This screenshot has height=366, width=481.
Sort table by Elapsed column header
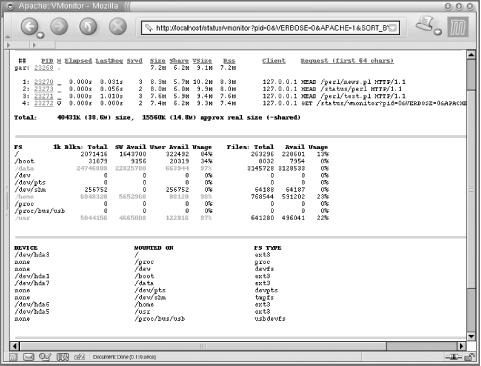click(78, 61)
